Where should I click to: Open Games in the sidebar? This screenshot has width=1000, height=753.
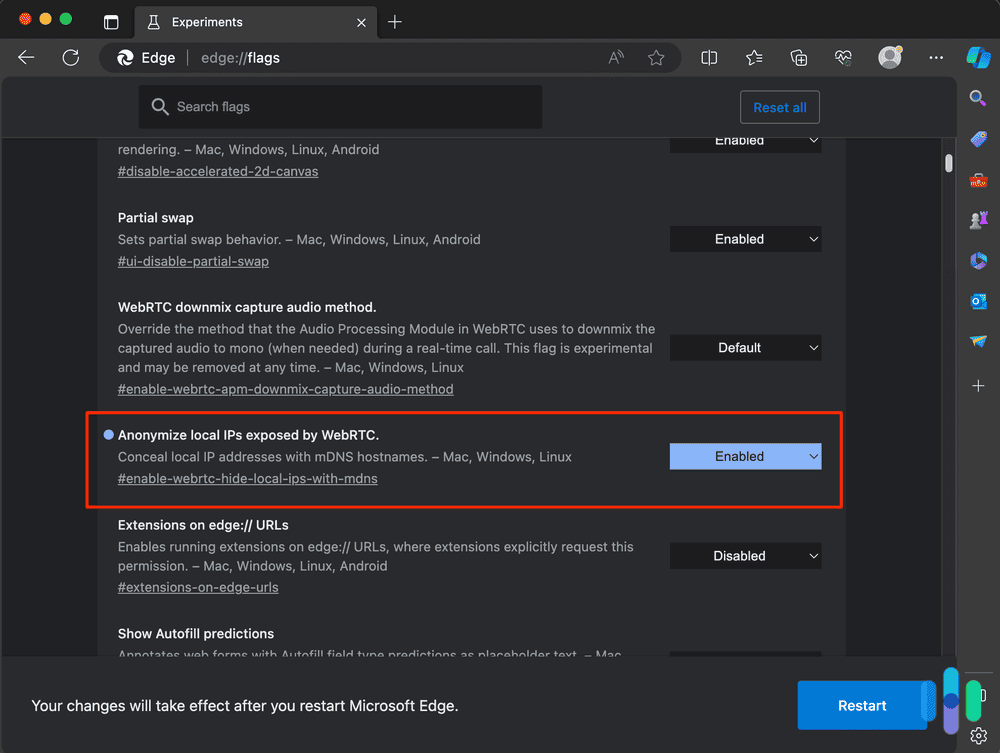point(978,219)
